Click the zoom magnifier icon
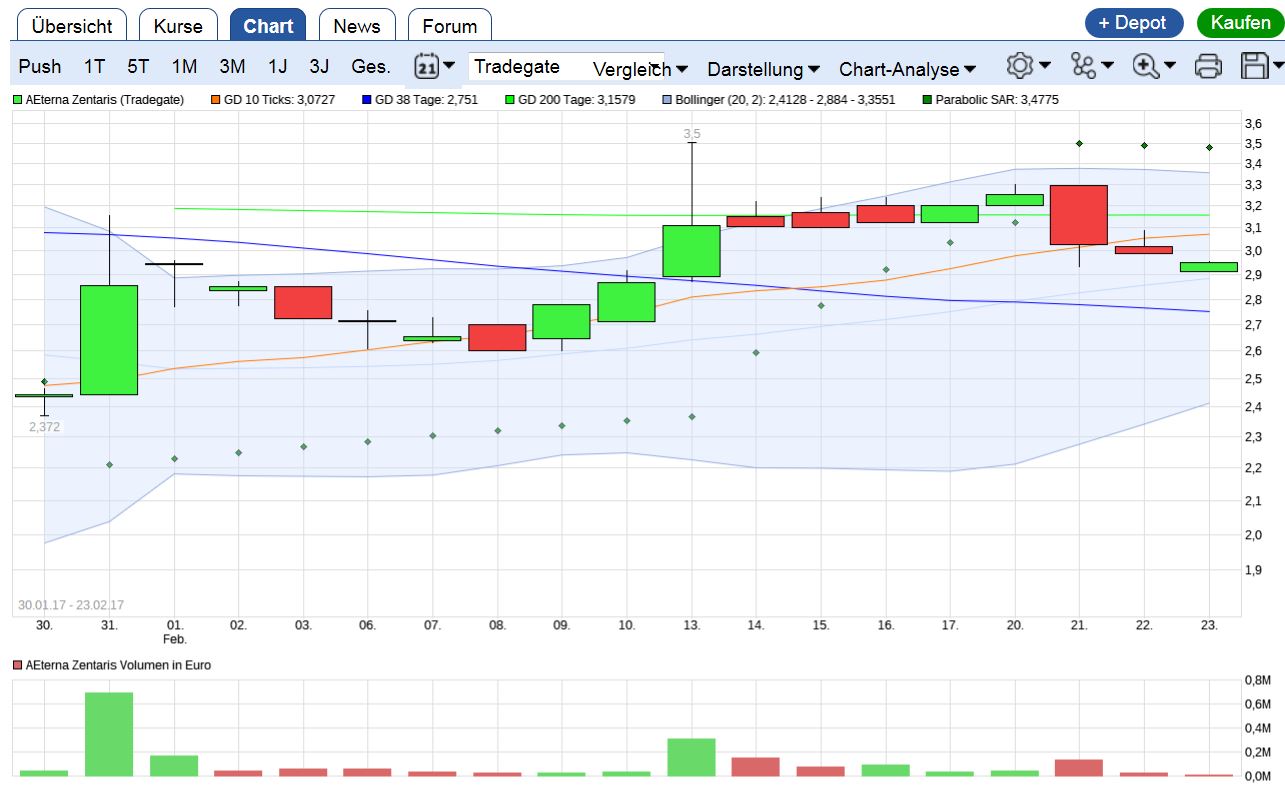The image size is (1285, 788). click(1153, 66)
